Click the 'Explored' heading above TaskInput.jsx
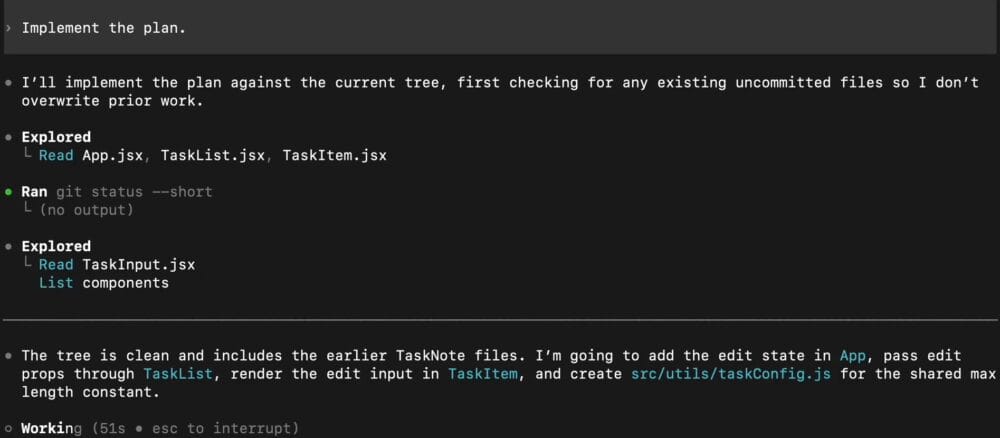 (x=56, y=246)
